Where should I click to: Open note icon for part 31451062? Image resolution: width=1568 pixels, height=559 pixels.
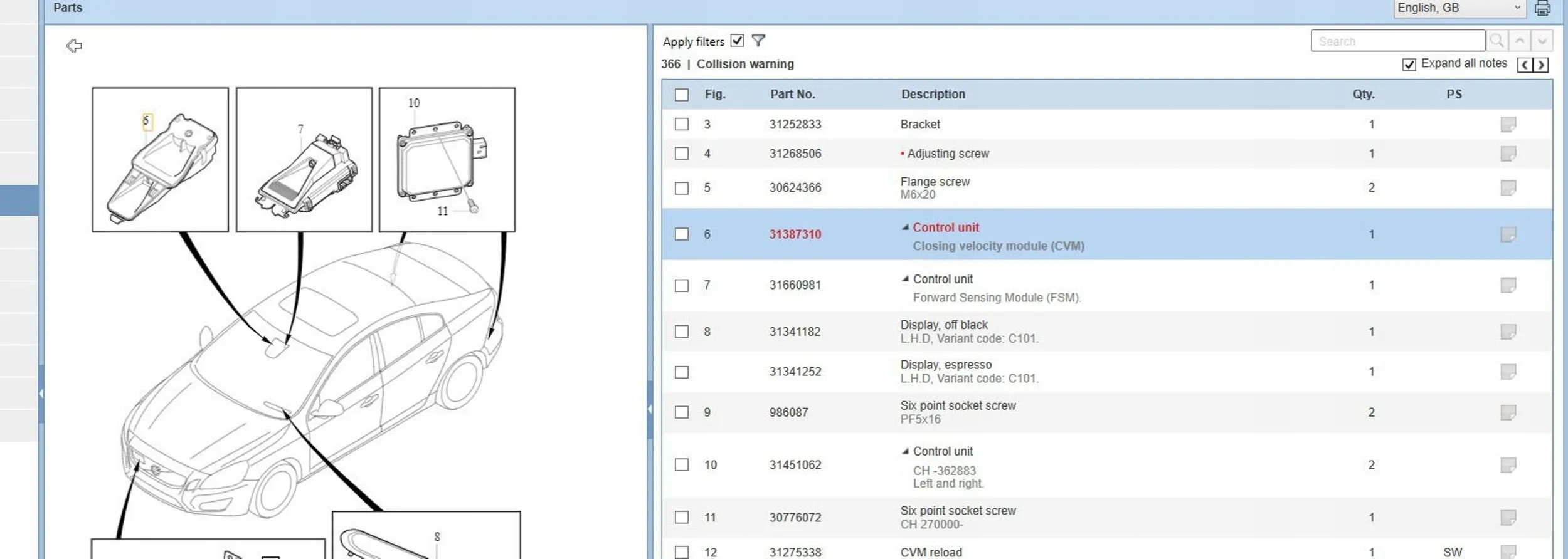pos(1508,465)
